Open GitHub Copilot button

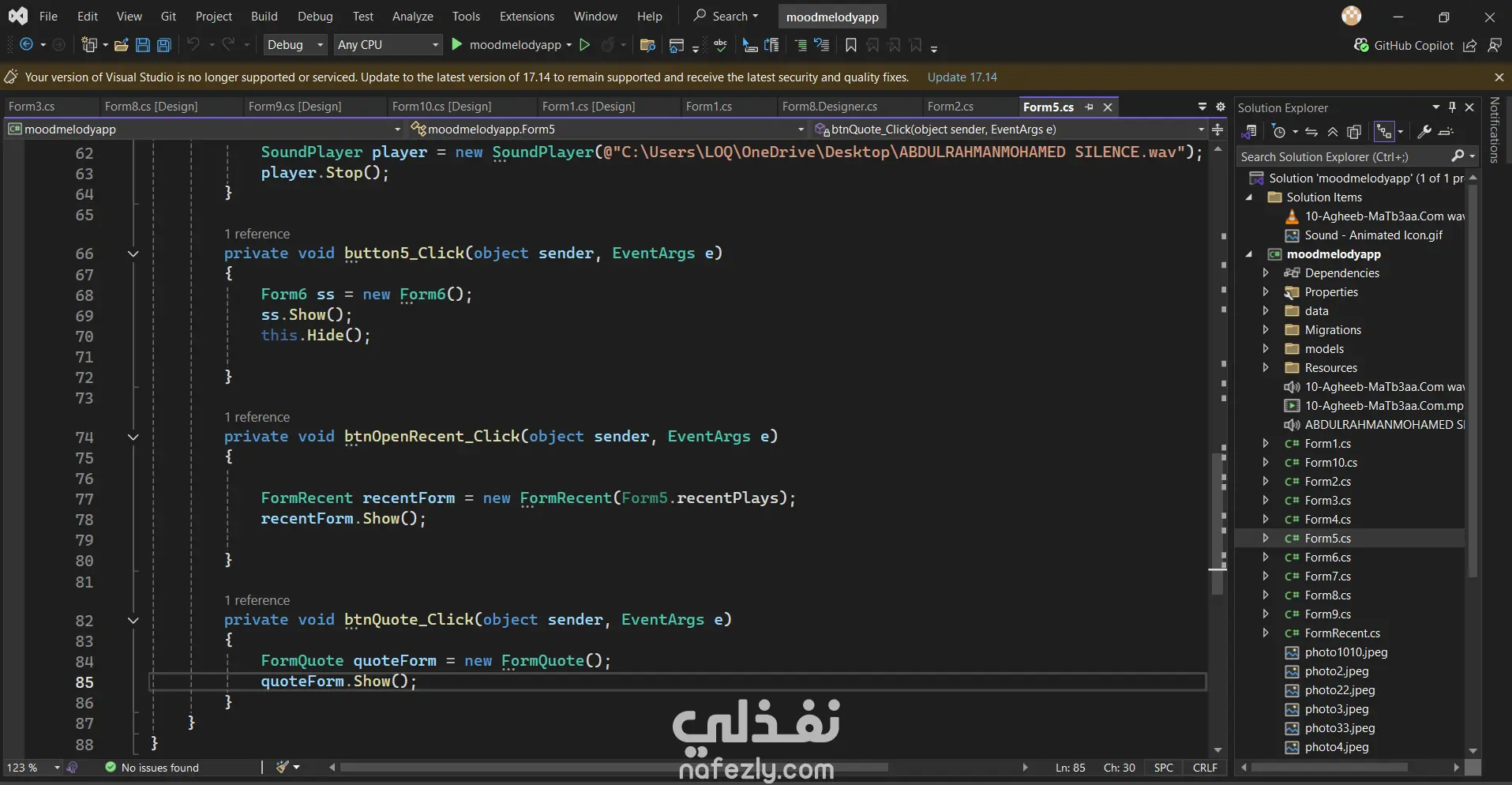click(1404, 45)
